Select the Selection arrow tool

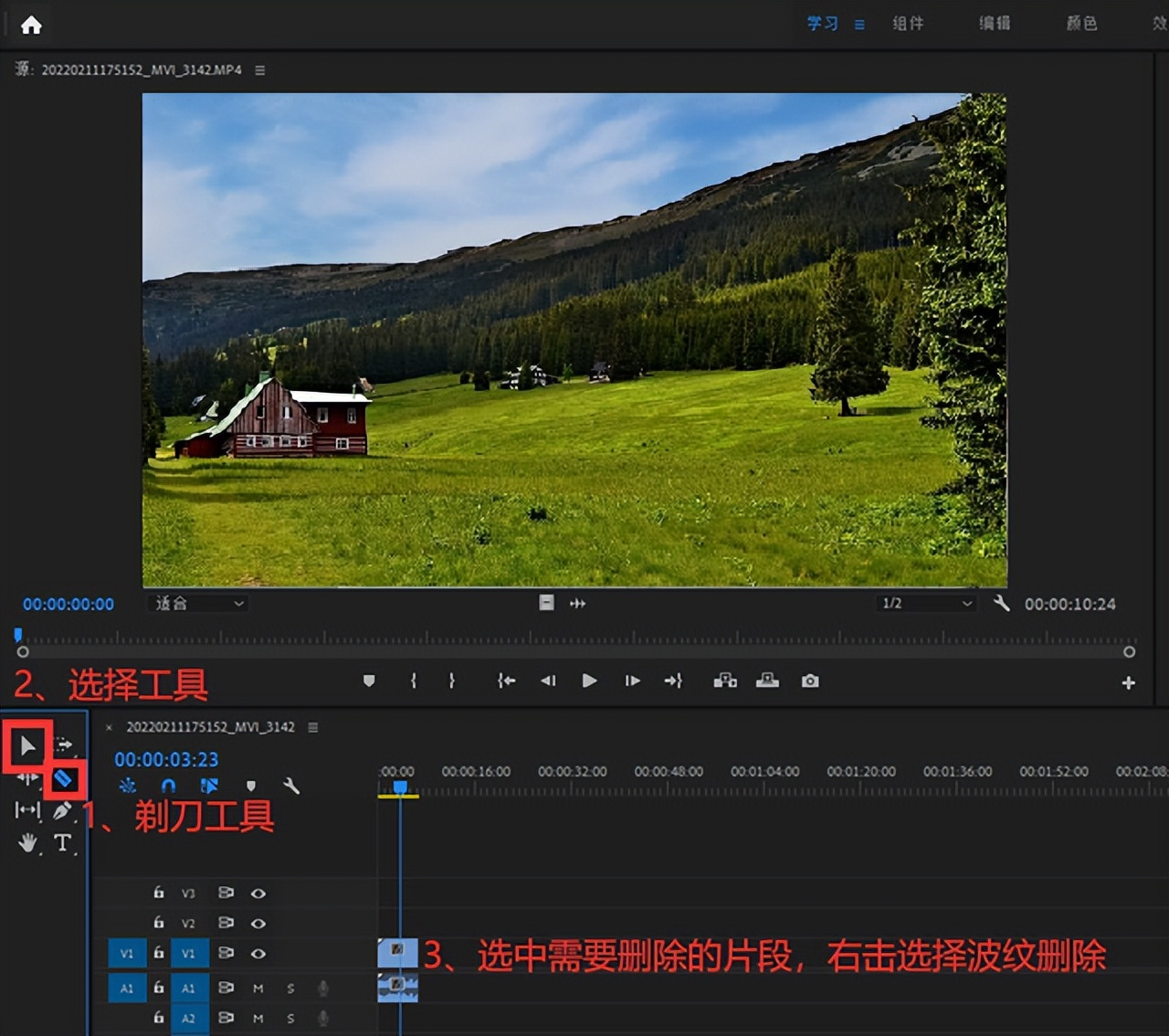pos(27,746)
